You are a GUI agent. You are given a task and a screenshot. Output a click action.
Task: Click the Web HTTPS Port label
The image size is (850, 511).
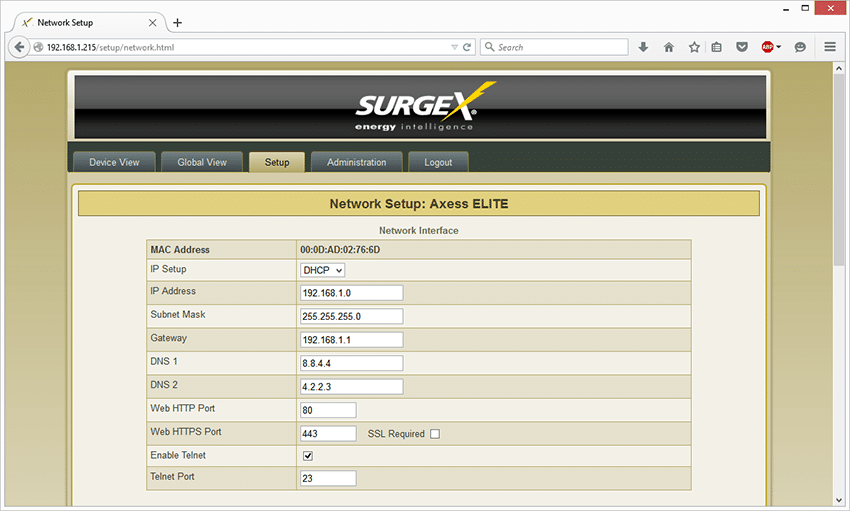pos(186,432)
